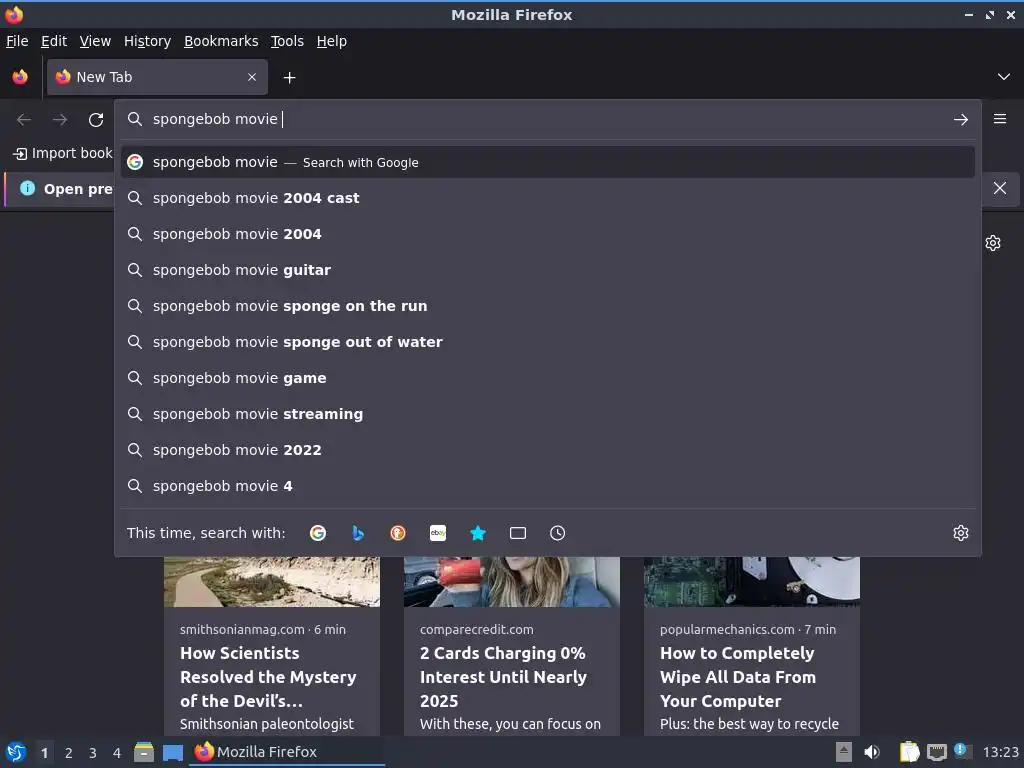Open search settings gear in dropdown
1024x768 pixels.
click(x=961, y=533)
